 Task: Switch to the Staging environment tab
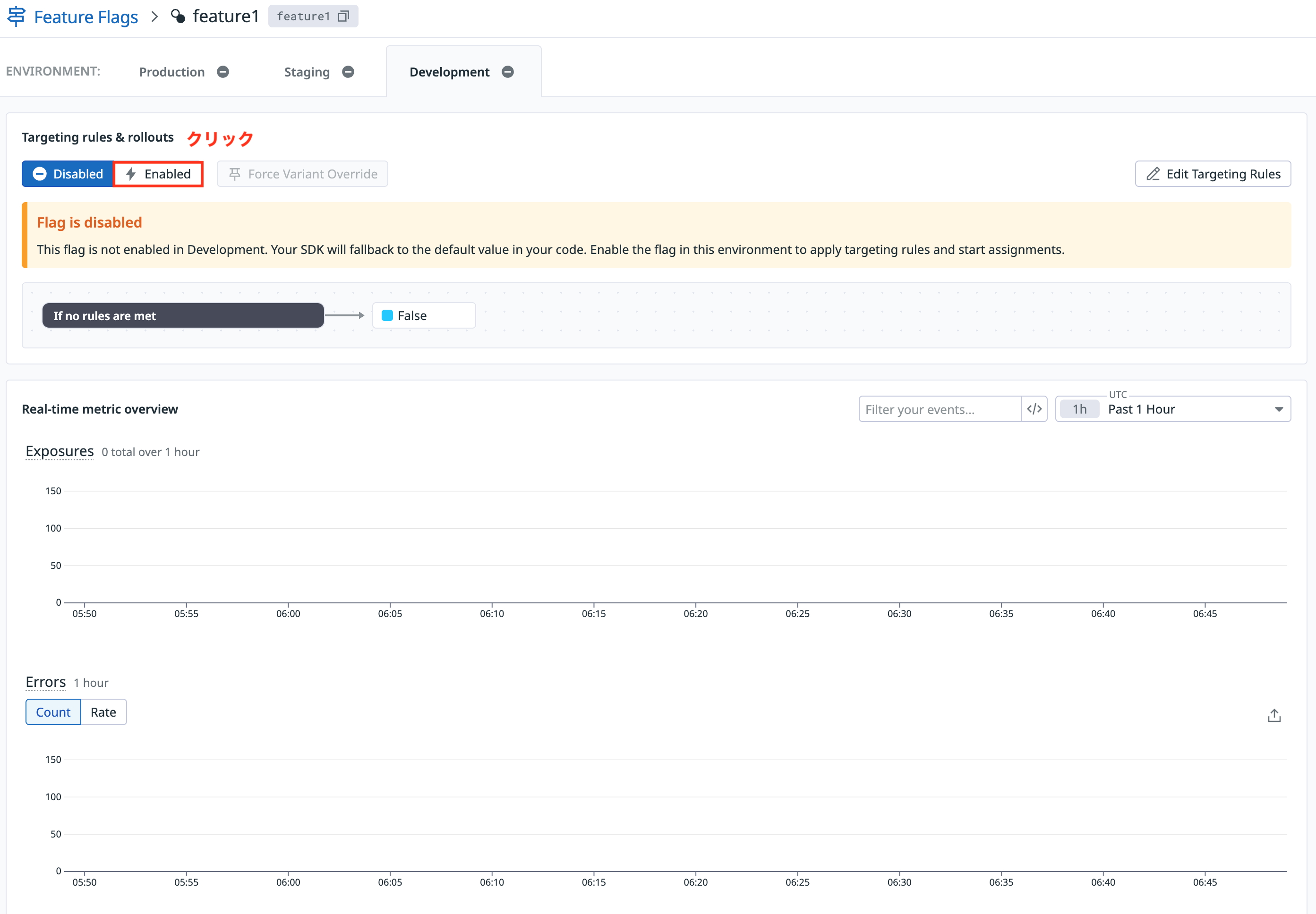(x=307, y=72)
